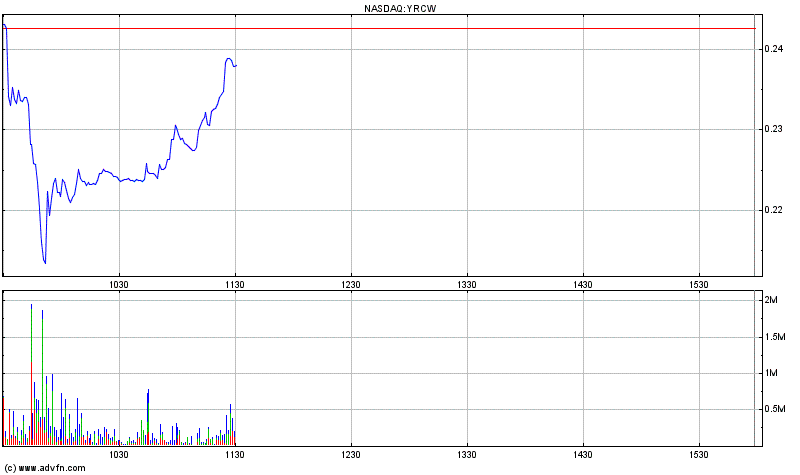This screenshot has width=800, height=475.
Task: Click the 1330 label under volume chart
Action: click(x=467, y=455)
